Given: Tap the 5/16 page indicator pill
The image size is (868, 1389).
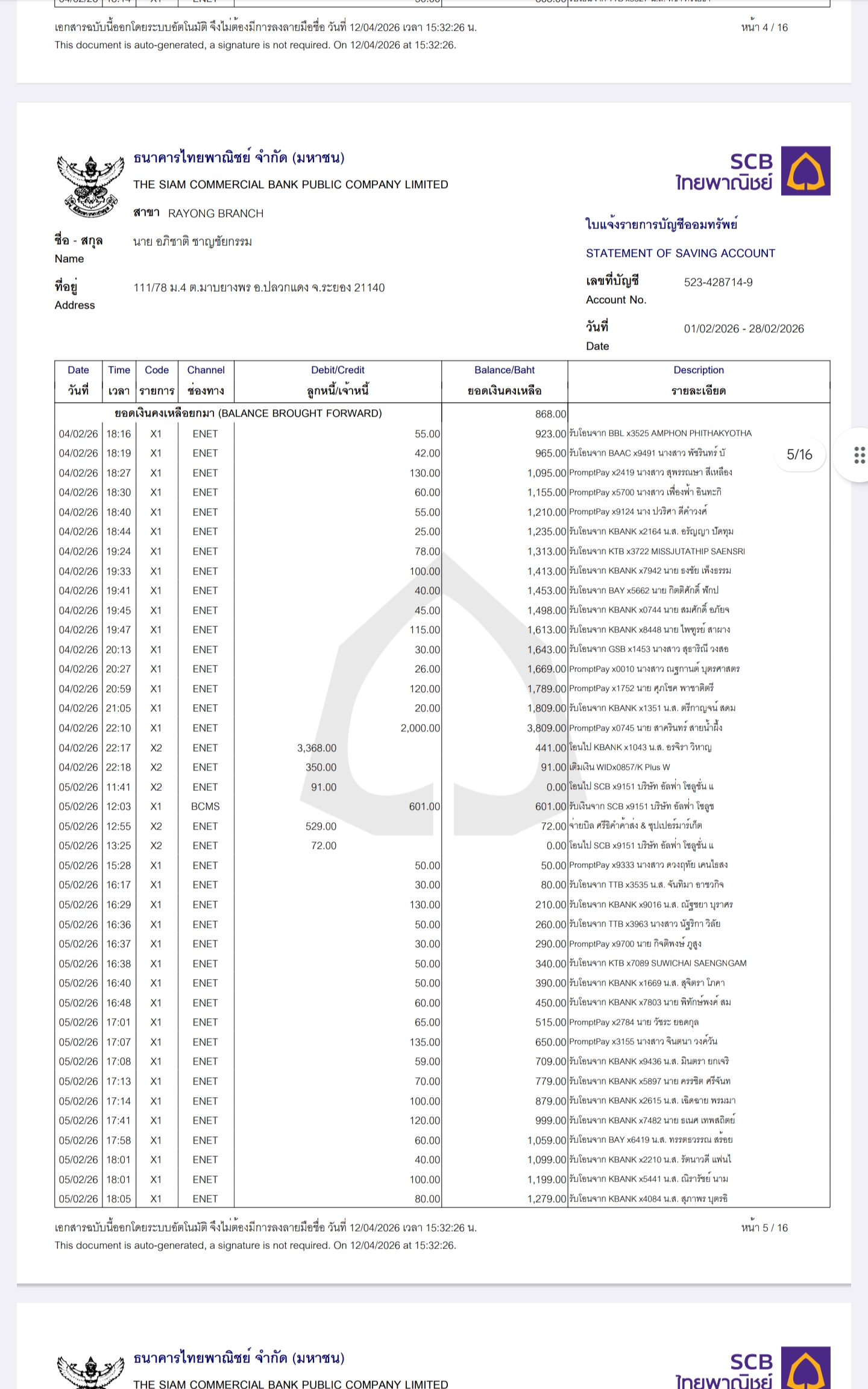Looking at the screenshot, I should tap(799, 455).
